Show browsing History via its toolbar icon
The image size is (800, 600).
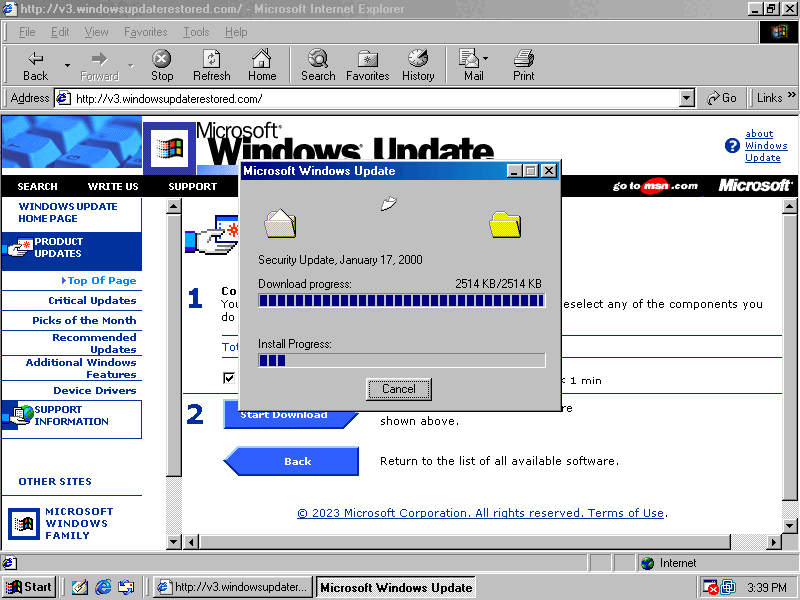click(417, 64)
